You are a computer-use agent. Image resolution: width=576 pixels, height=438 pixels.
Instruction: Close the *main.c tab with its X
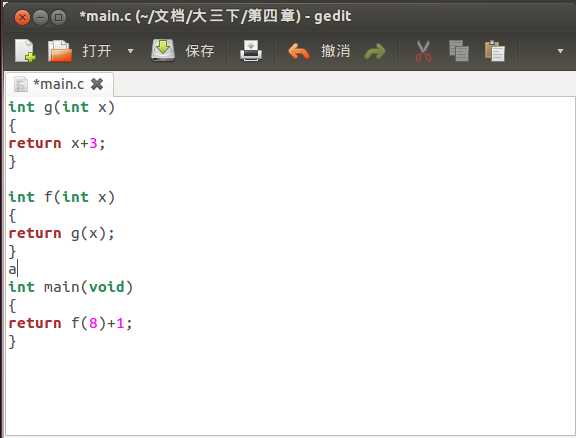click(97, 84)
